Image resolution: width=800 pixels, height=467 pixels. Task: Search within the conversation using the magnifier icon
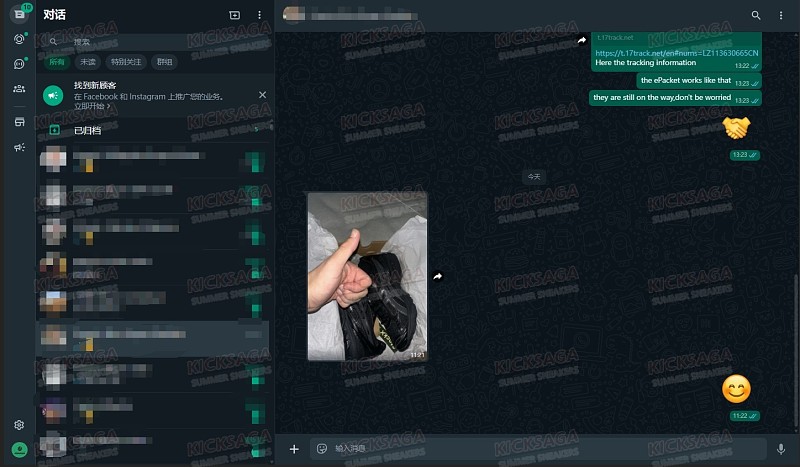tap(756, 15)
